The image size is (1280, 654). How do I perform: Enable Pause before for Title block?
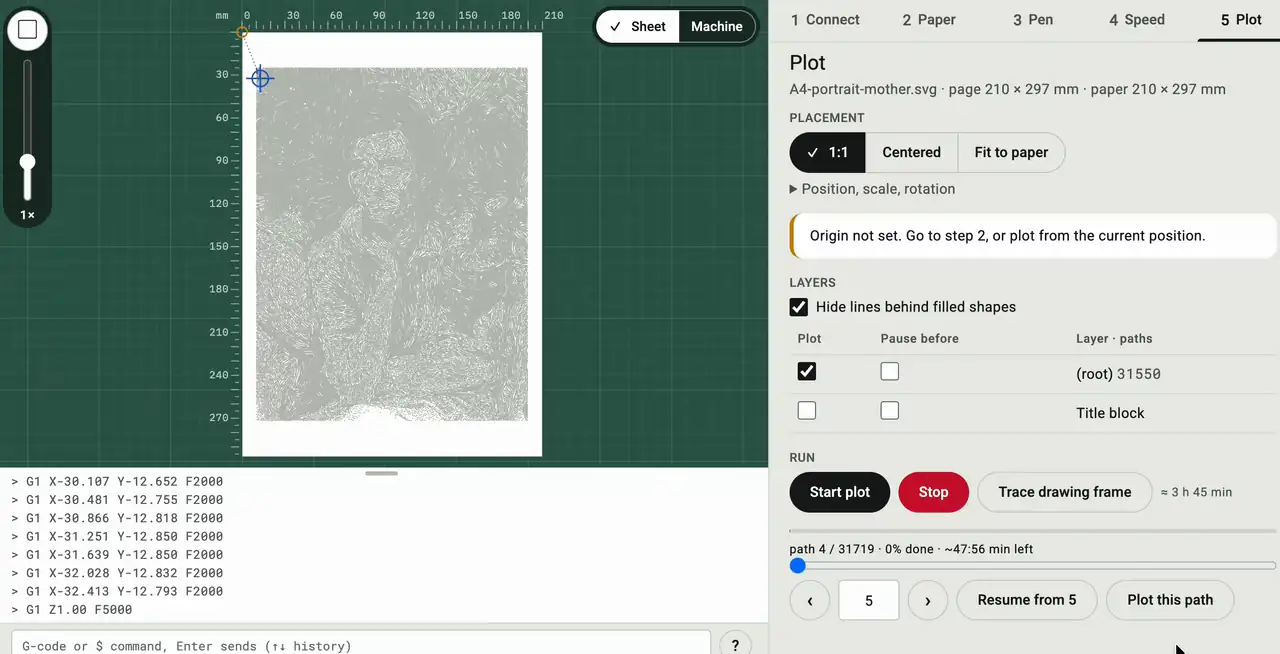pyautogui.click(x=890, y=411)
